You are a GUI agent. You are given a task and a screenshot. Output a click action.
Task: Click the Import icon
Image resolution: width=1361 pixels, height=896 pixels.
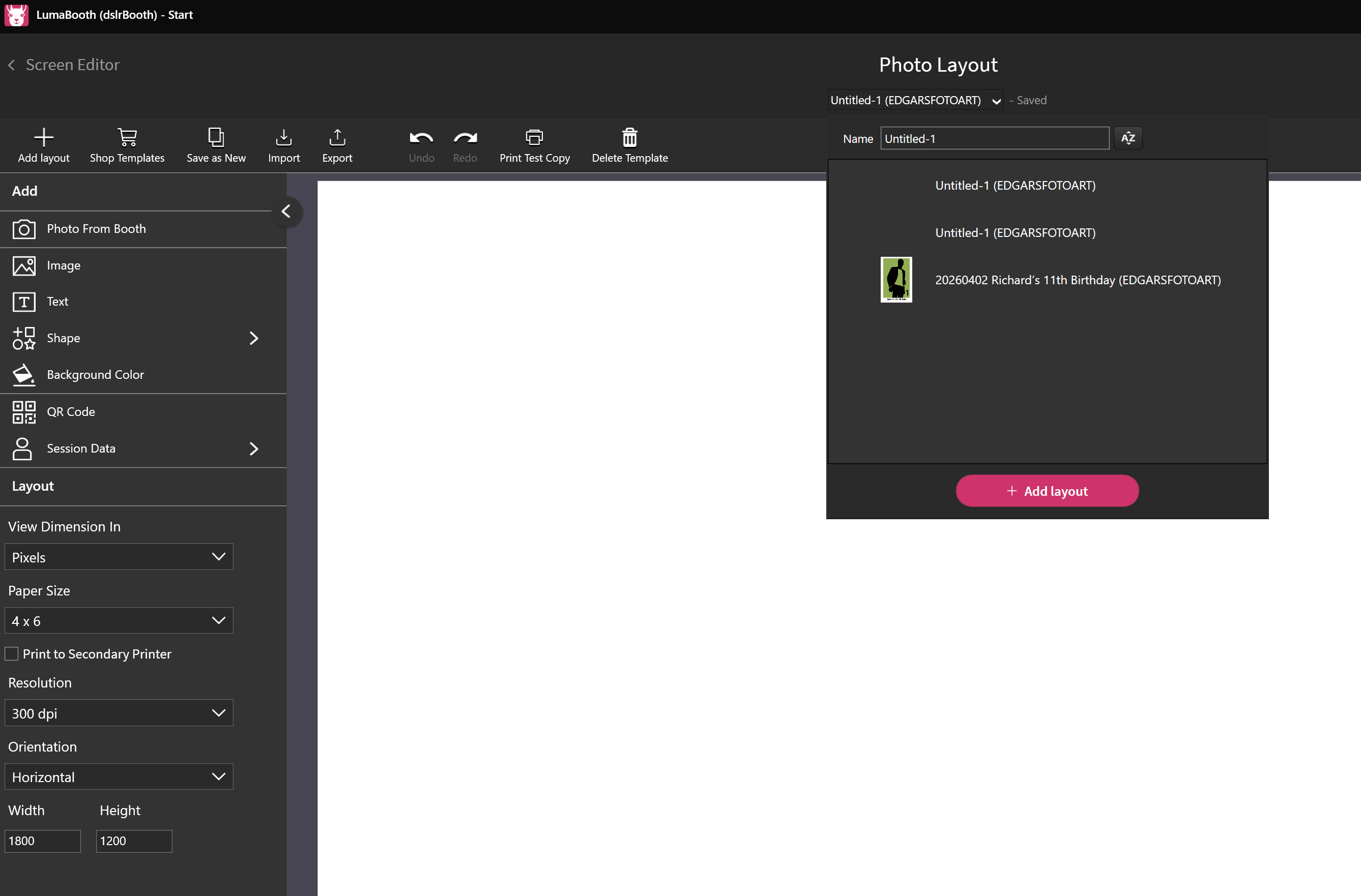(x=283, y=137)
